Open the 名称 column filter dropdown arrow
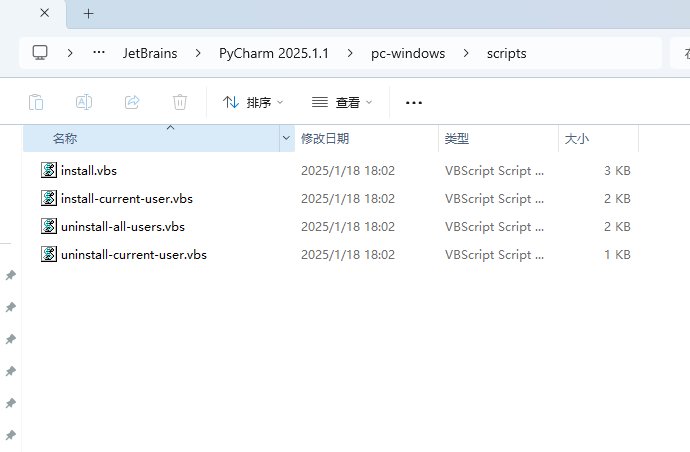 [286, 139]
